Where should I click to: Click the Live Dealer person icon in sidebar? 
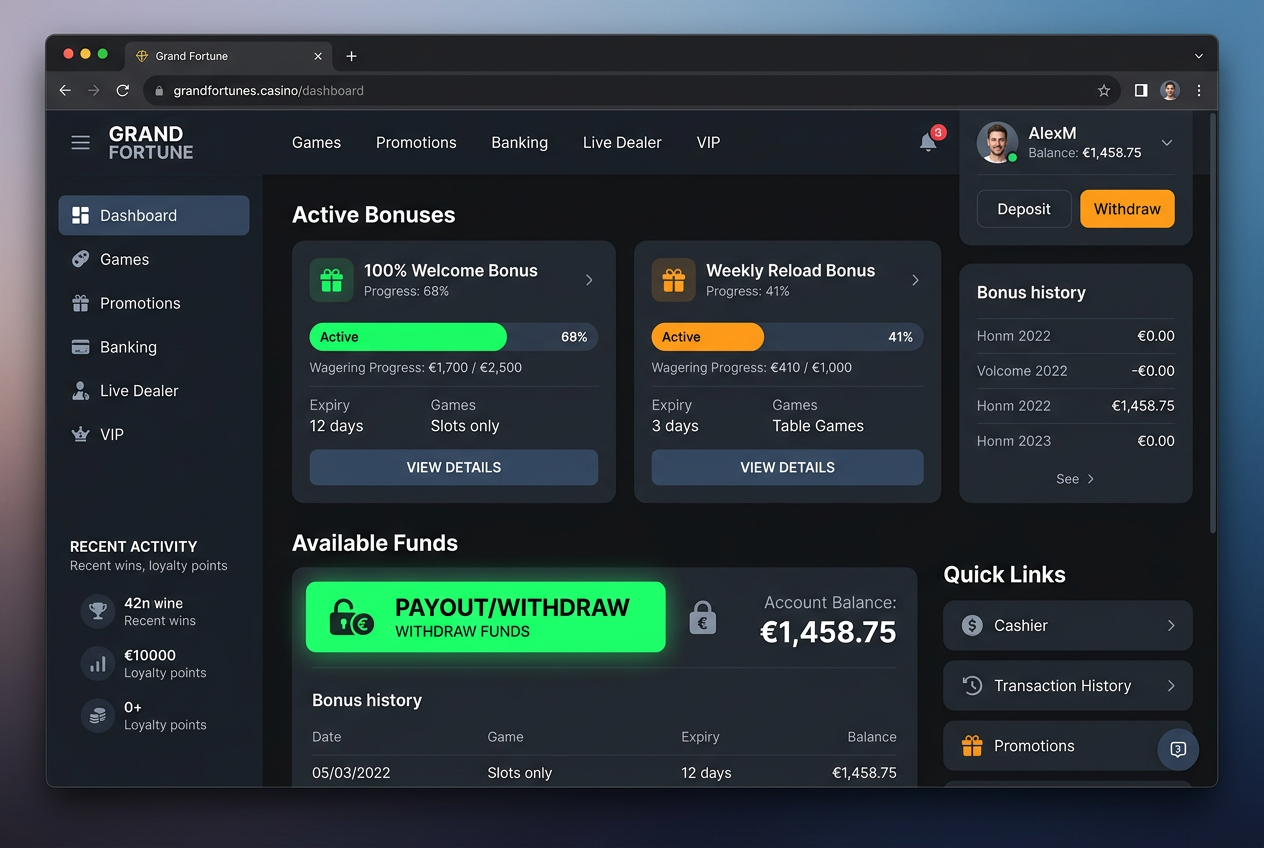(81, 391)
